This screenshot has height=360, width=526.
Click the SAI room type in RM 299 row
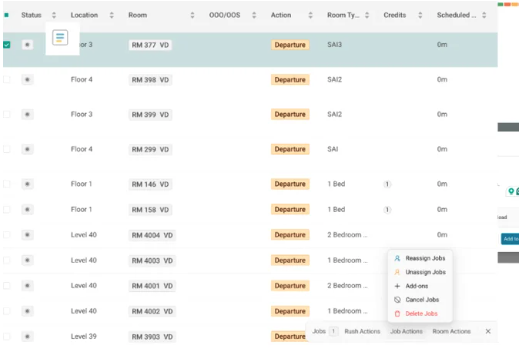[333, 149]
